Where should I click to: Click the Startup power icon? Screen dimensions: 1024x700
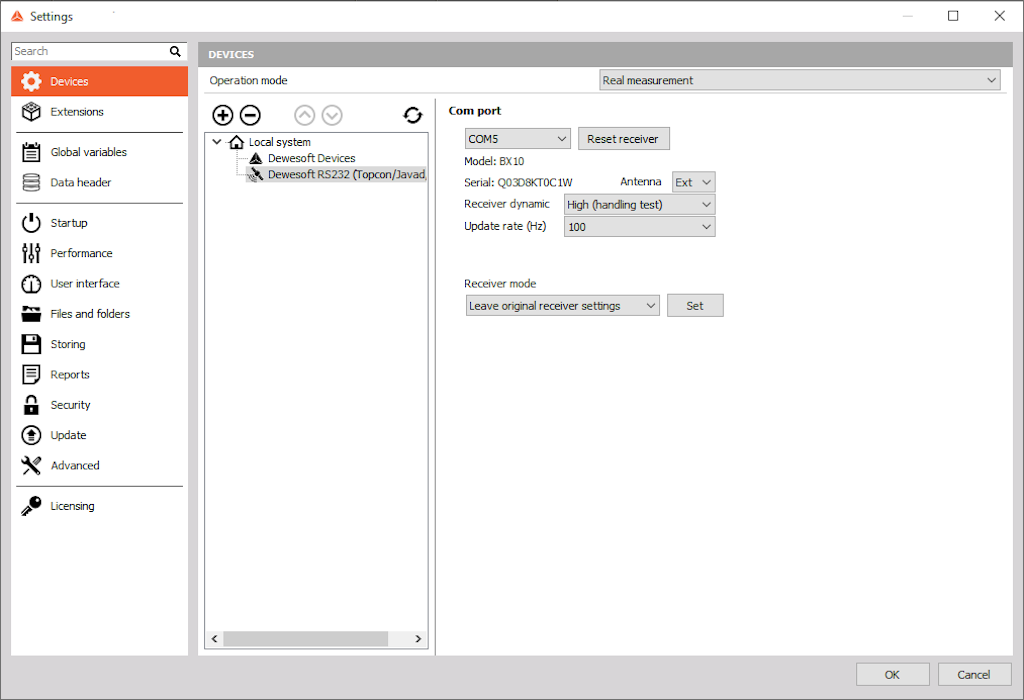click(31, 223)
